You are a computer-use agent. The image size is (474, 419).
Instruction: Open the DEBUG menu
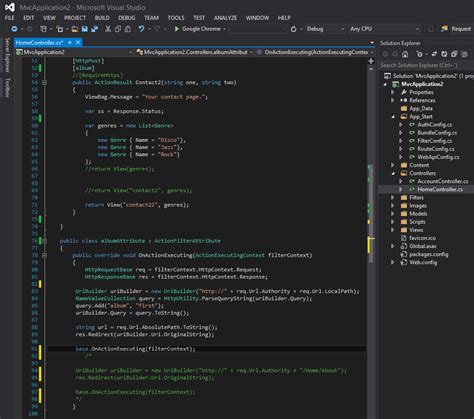point(127,18)
